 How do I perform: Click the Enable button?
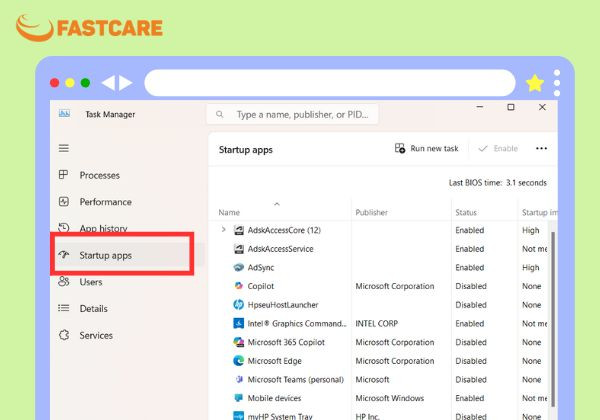pyautogui.click(x=498, y=148)
